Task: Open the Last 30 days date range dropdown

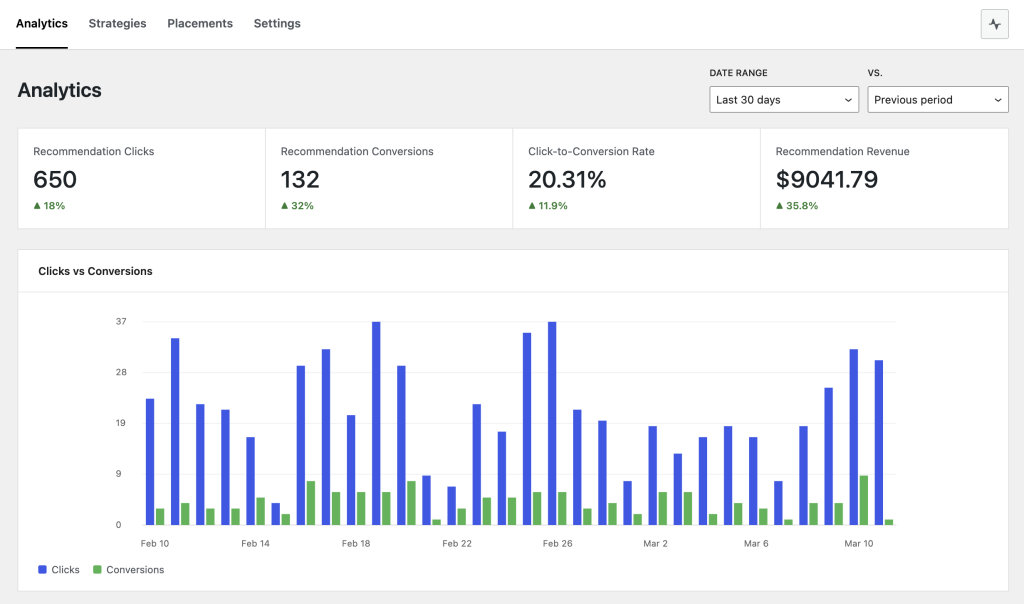Action: (x=784, y=100)
